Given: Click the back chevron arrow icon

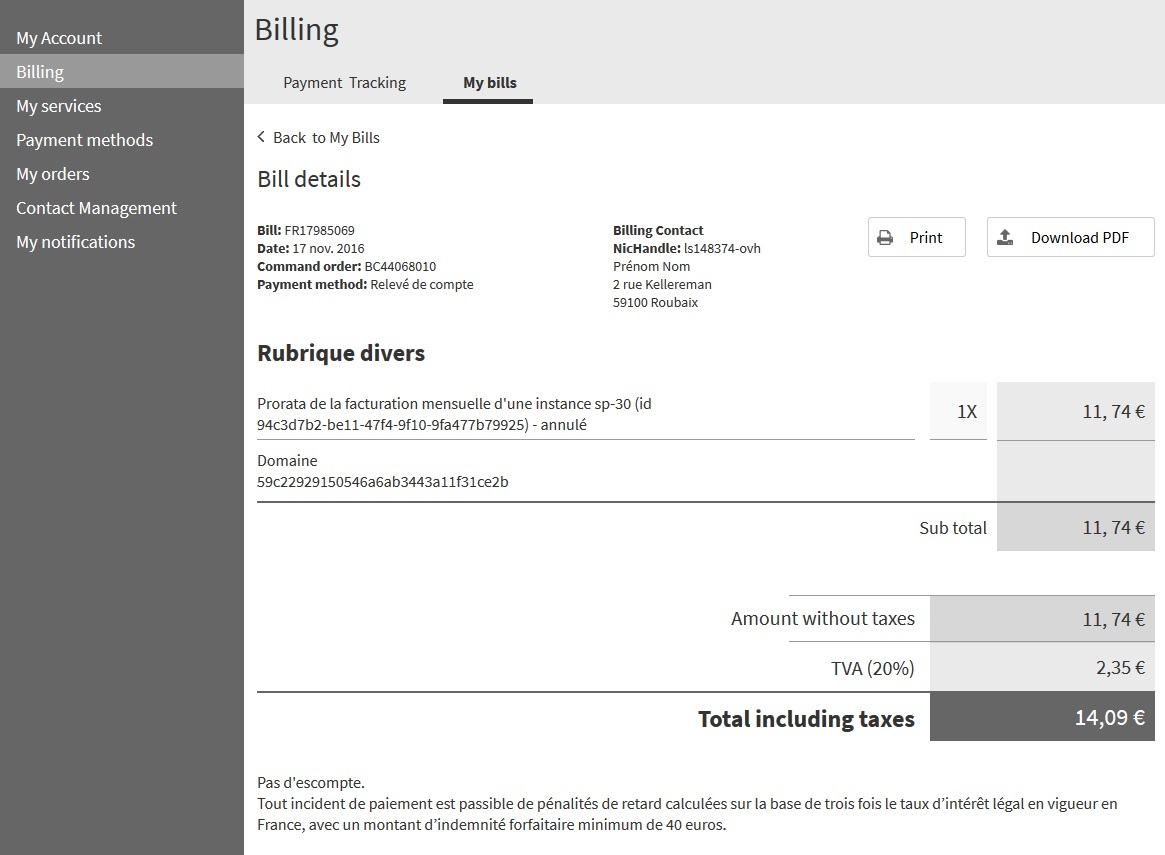Looking at the screenshot, I should click(x=262, y=137).
